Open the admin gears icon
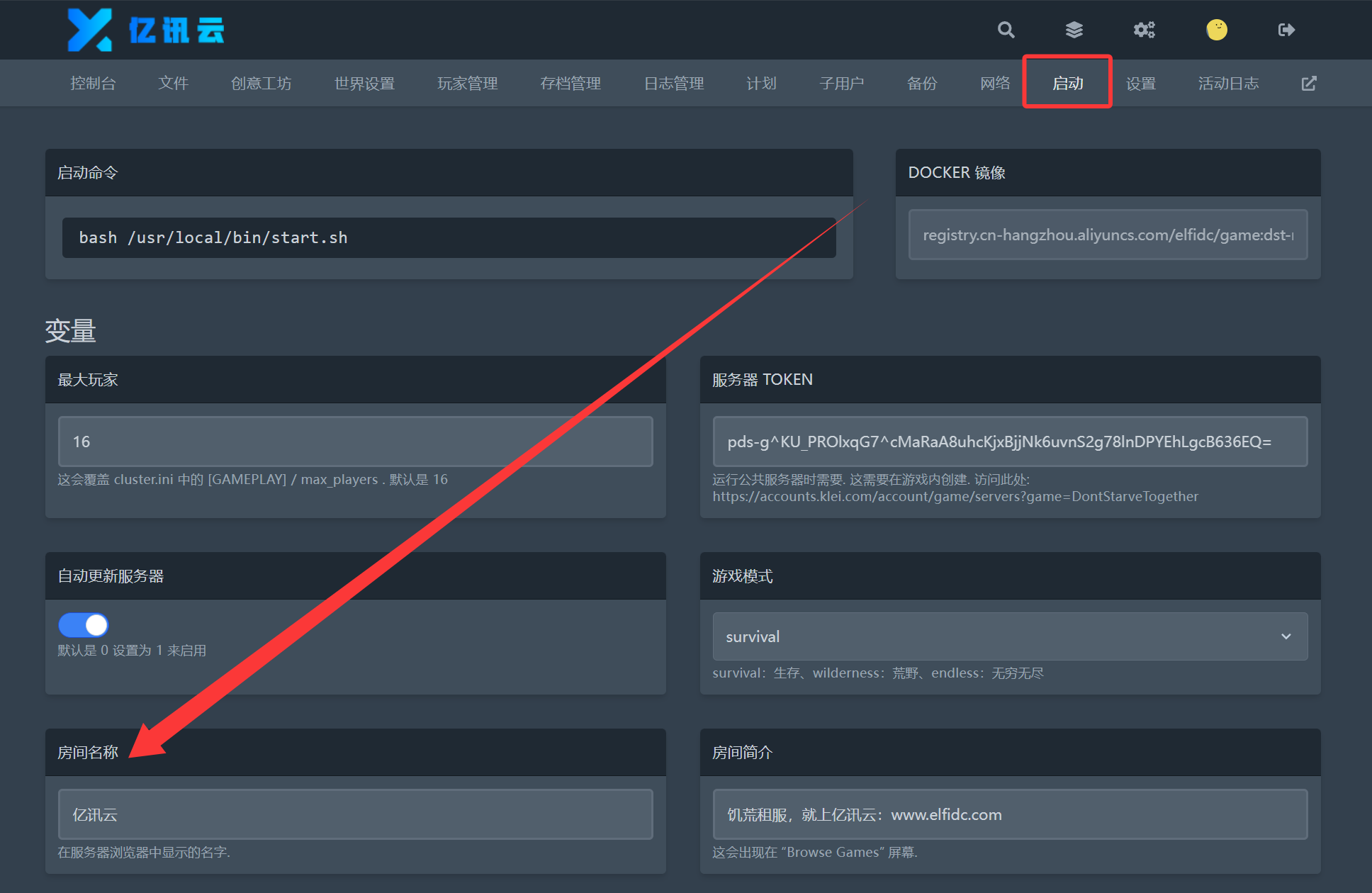The height and width of the screenshot is (893, 1372). pos(1144,30)
